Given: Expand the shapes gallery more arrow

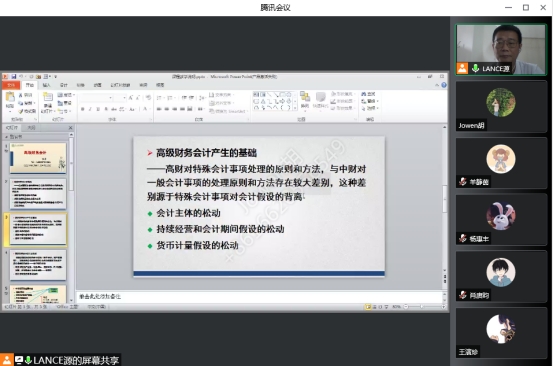Looking at the screenshot, I should tap(295, 108).
